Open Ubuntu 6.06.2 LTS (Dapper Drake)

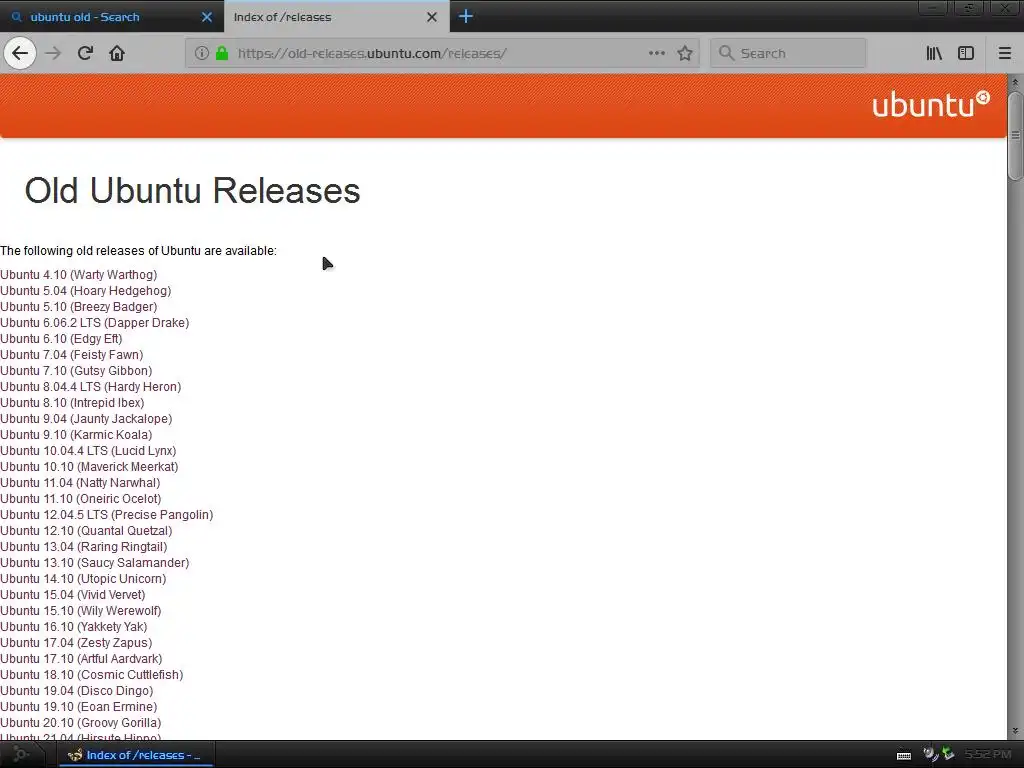[x=95, y=323]
